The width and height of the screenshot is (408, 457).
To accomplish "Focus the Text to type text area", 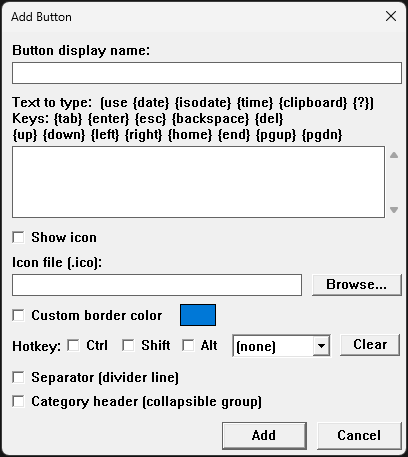I will tap(198, 182).
